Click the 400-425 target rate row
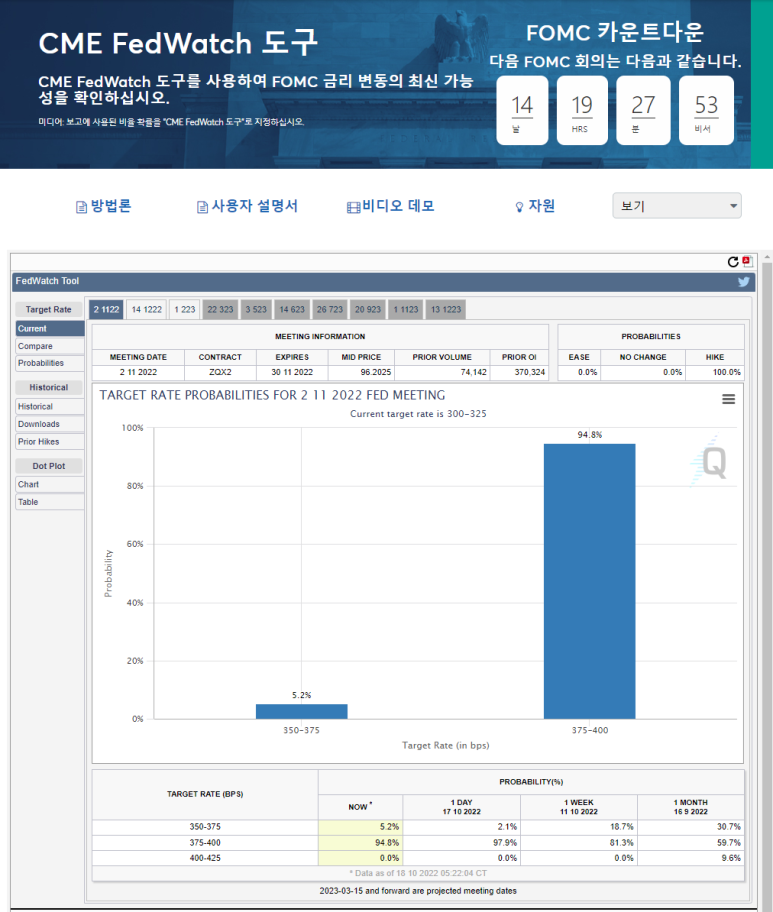This screenshot has height=912, width=773. [418, 858]
